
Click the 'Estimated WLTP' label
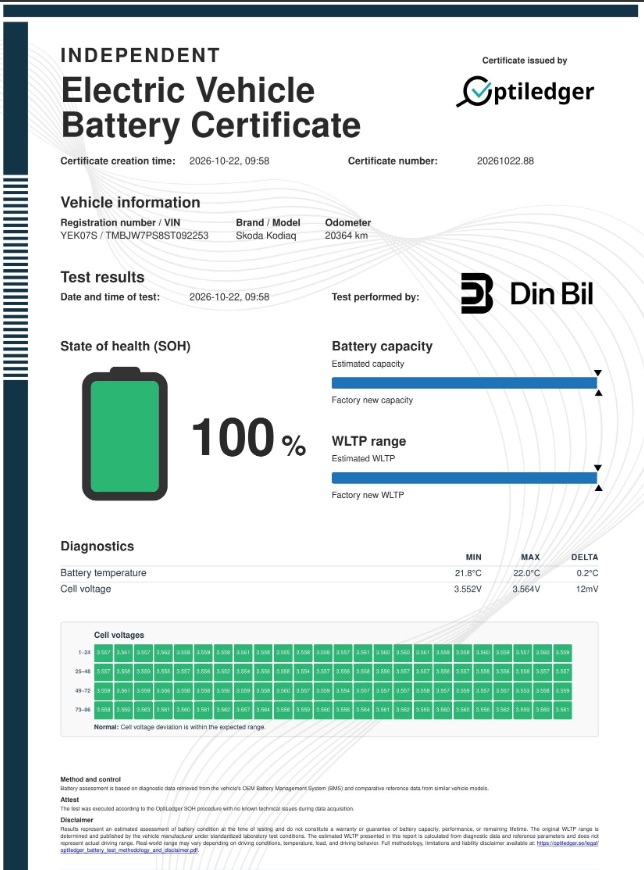(363, 458)
